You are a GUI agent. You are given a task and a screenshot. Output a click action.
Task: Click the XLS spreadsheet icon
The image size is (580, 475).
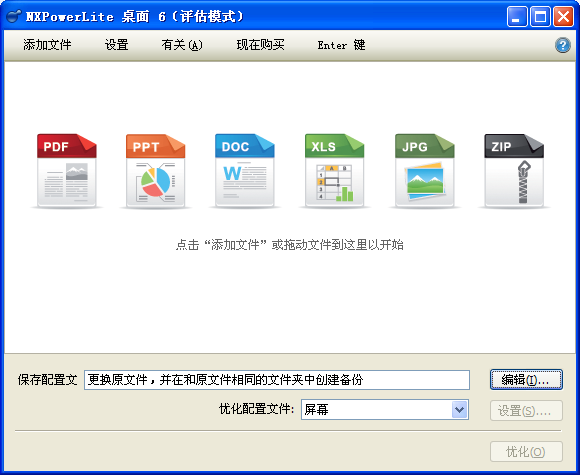coord(334,171)
